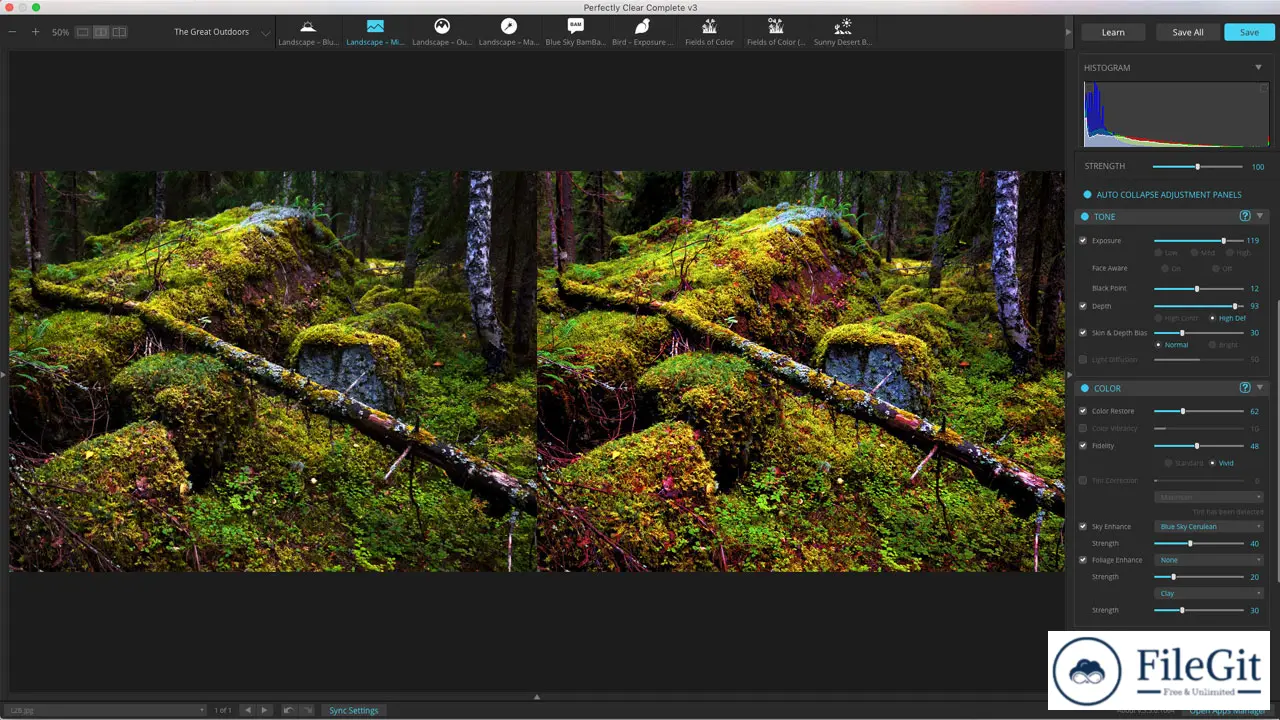Go to the next image
This screenshot has height=720, width=1280.
pyautogui.click(x=264, y=711)
